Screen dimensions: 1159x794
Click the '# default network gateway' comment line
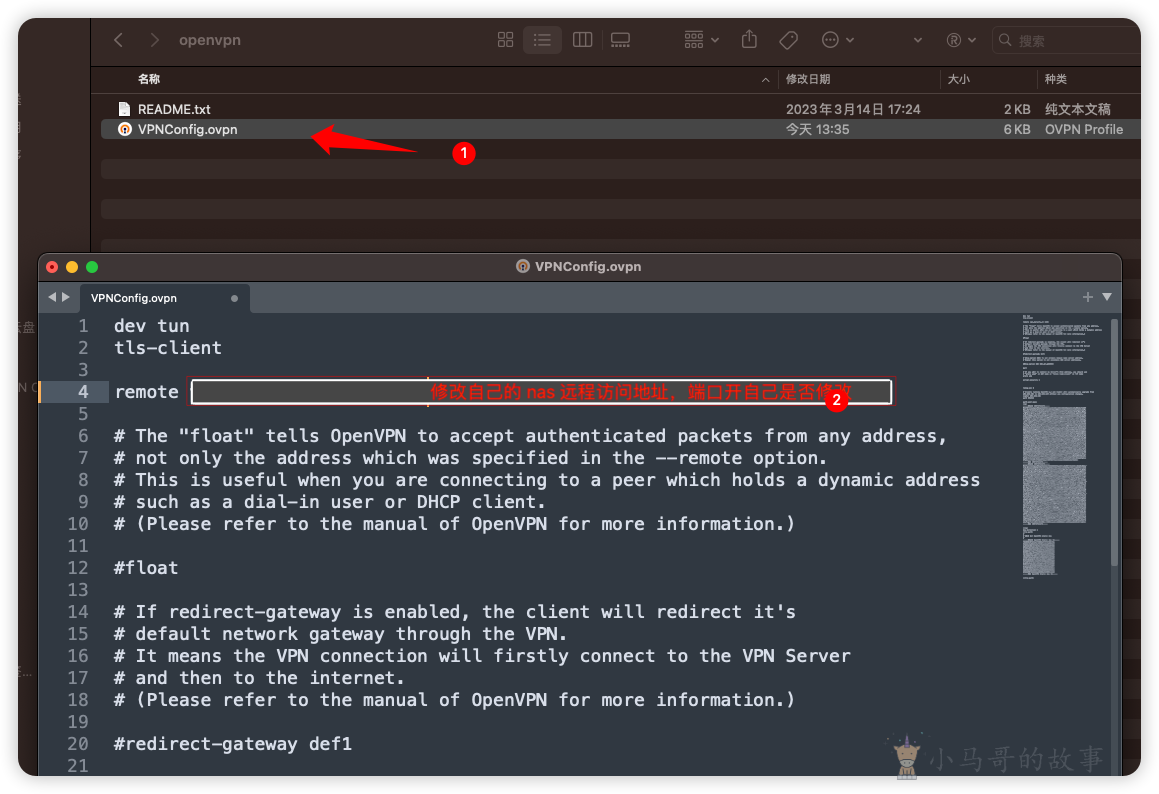pyautogui.click(x=340, y=634)
